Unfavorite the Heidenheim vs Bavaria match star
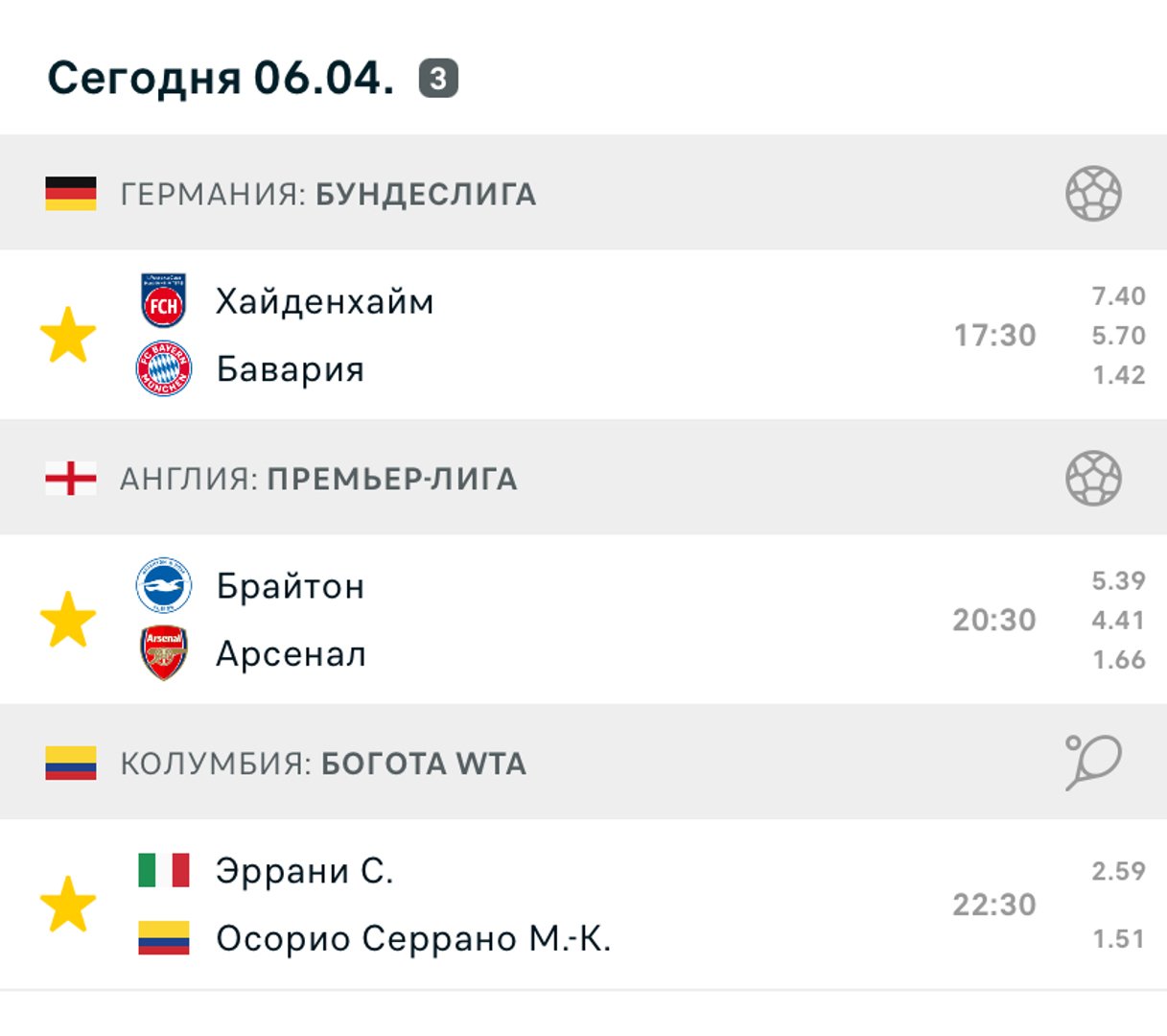This screenshot has width=1167, height=1036. coord(68,335)
